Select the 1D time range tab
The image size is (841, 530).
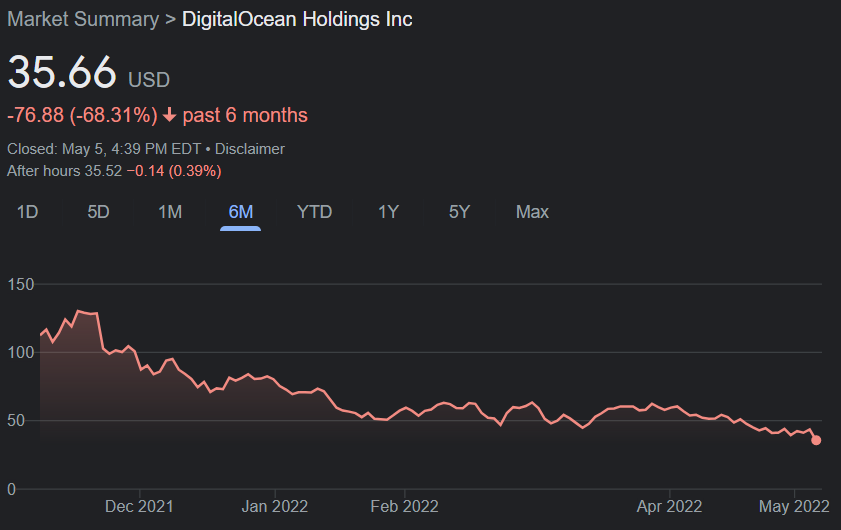(27, 212)
